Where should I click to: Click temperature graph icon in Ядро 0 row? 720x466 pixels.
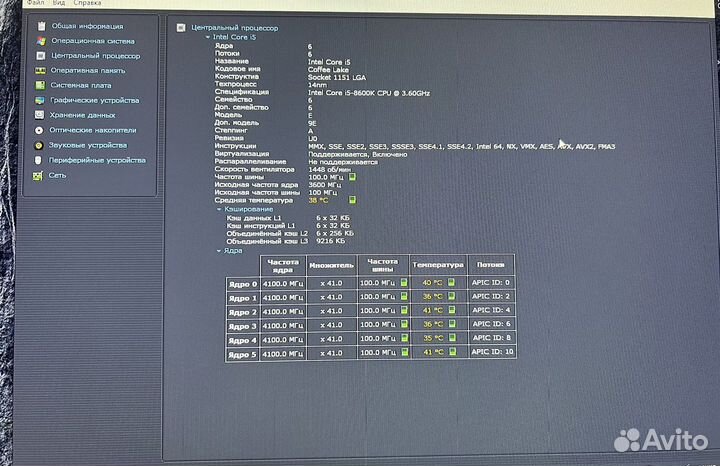pyautogui.click(x=451, y=282)
